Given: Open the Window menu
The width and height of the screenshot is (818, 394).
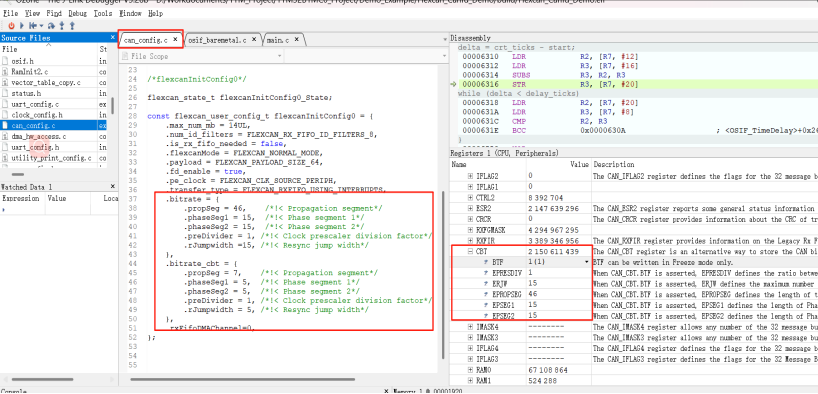Looking at the screenshot, I should [x=130, y=13].
